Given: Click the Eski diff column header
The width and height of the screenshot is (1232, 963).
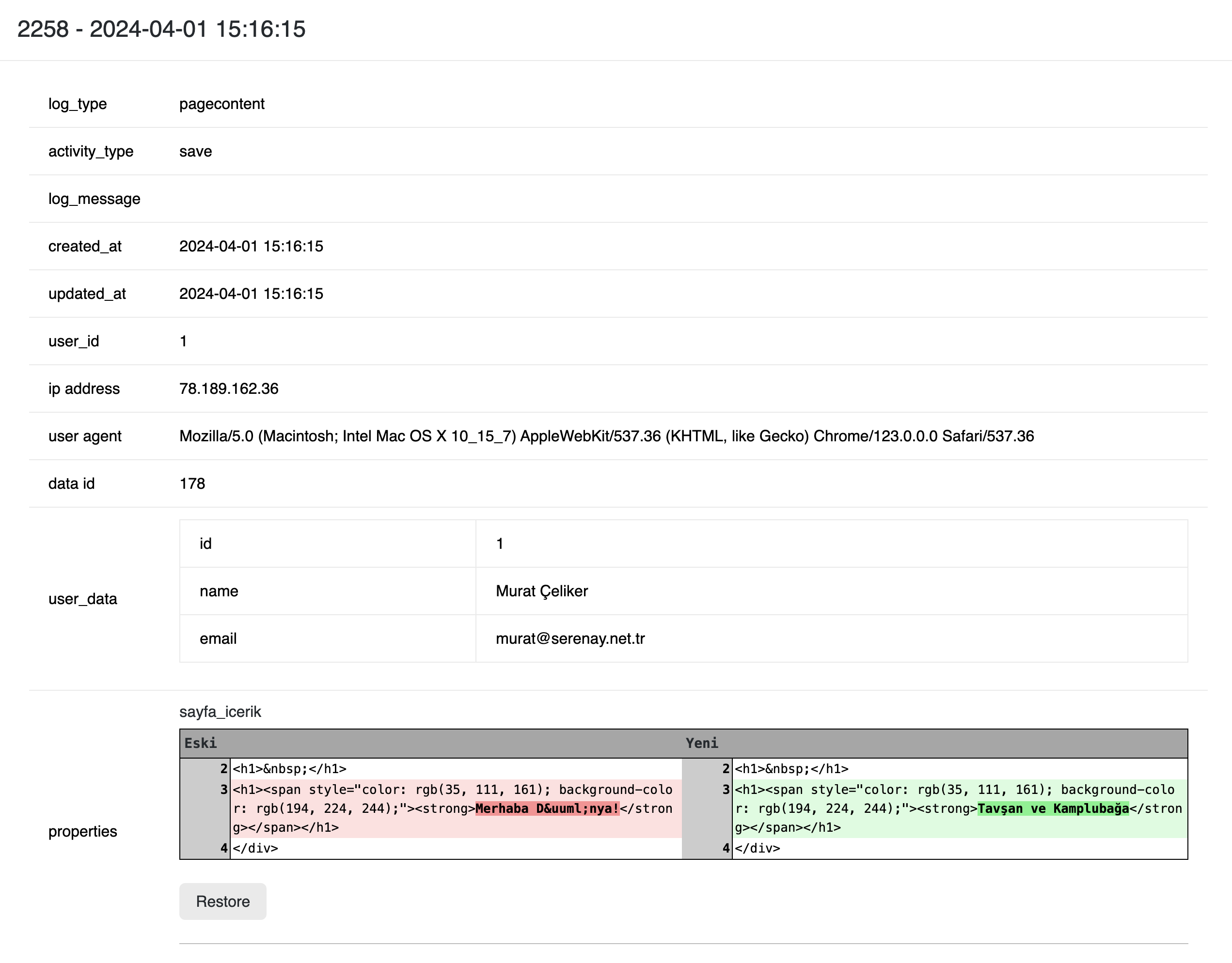Looking at the screenshot, I should [x=200, y=743].
